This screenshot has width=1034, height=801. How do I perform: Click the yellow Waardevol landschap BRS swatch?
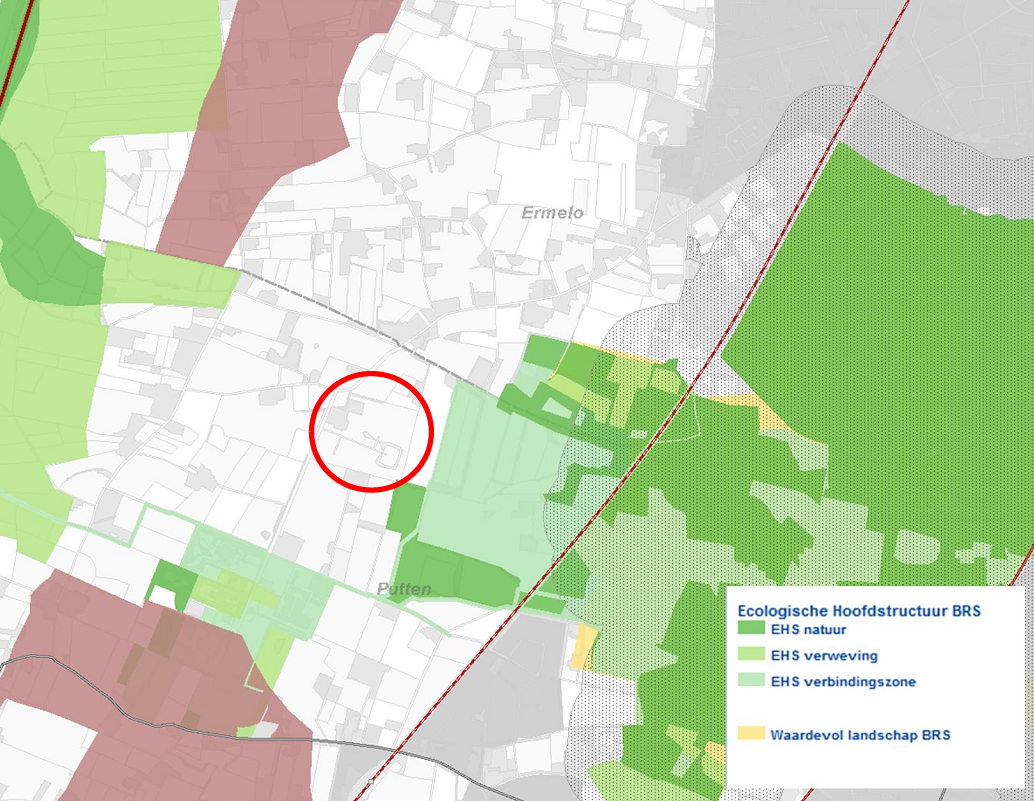coord(750,734)
